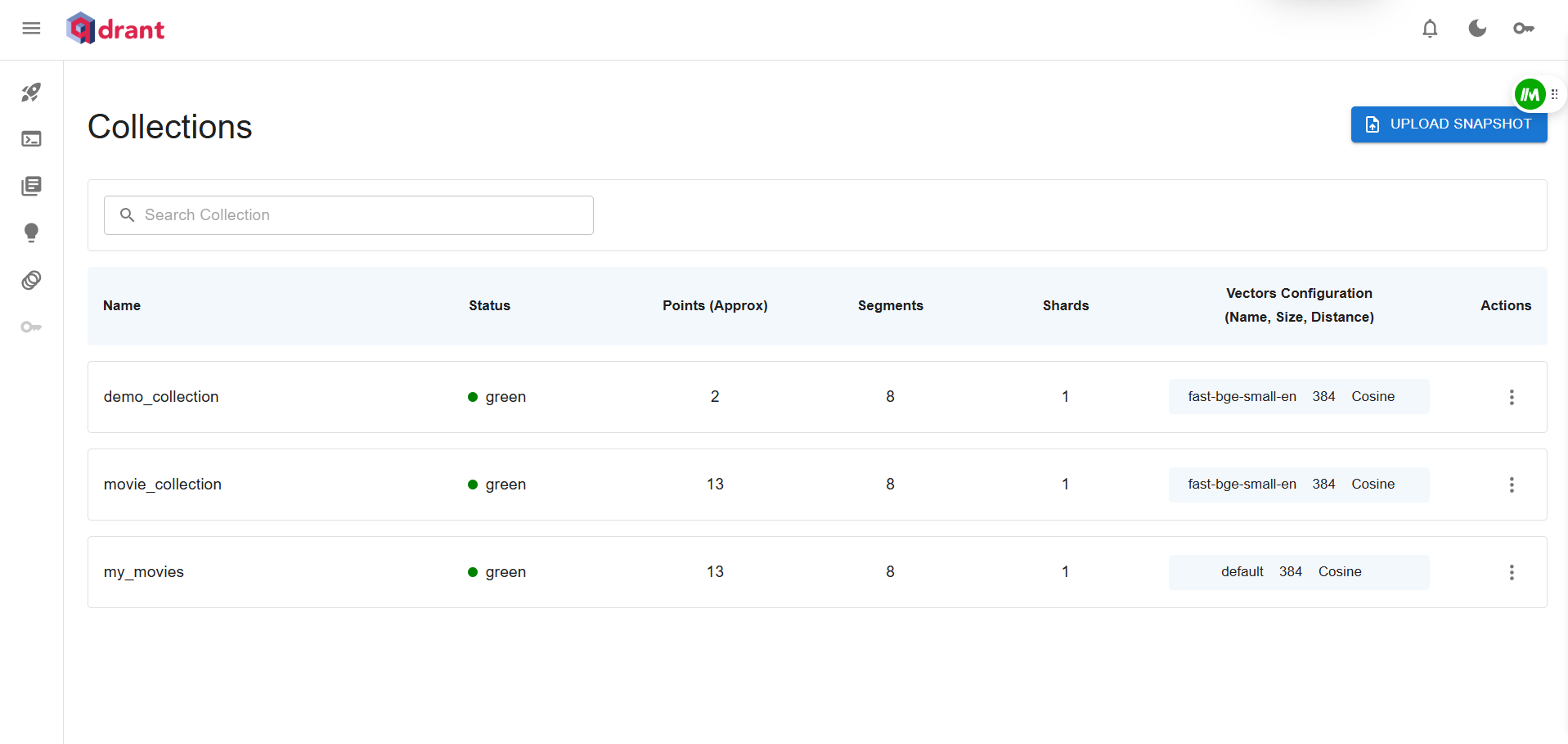This screenshot has width=1568, height=744.
Task: Open tutorial lightbulb icon in sidebar
Action: click(x=31, y=232)
